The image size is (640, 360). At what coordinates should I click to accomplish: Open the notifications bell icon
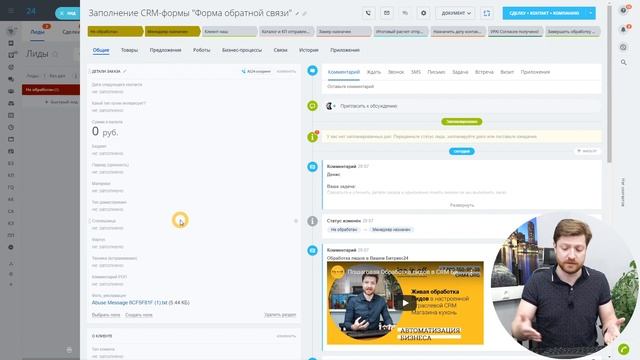pyautogui.click(x=623, y=29)
